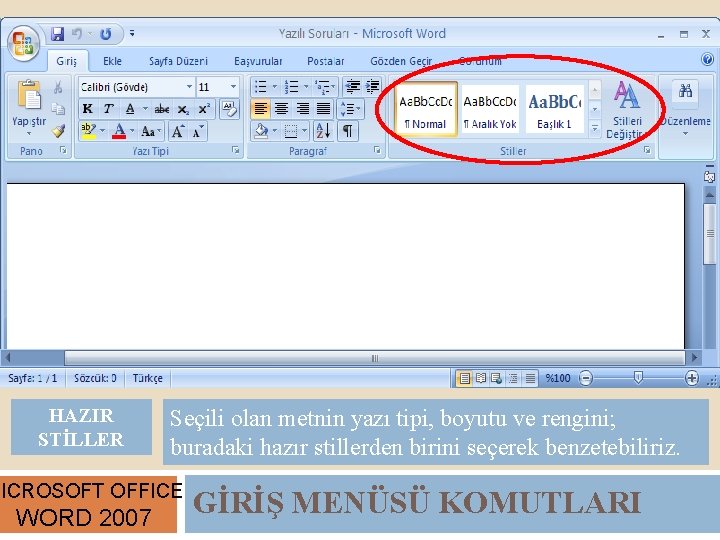
Task: Apply yellow text highlight color
Action: click(88, 131)
